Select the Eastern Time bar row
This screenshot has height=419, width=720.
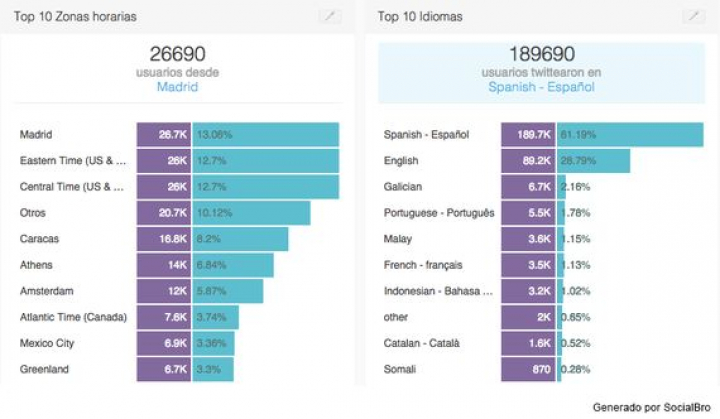(x=237, y=160)
